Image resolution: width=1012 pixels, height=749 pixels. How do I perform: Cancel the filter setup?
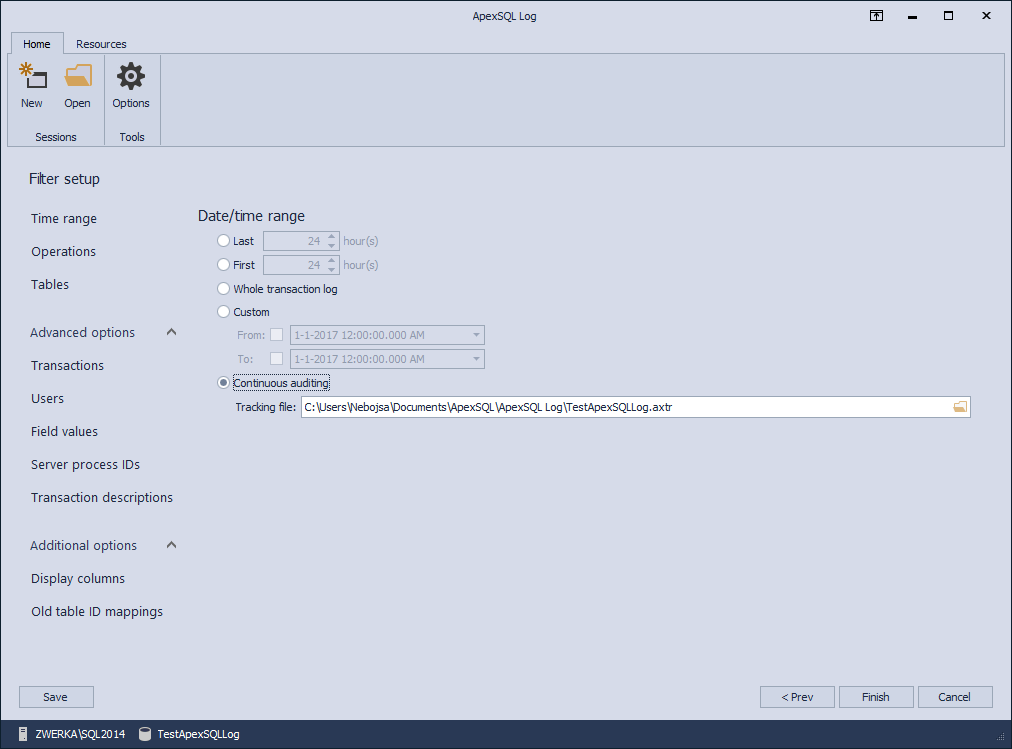pos(955,697)
